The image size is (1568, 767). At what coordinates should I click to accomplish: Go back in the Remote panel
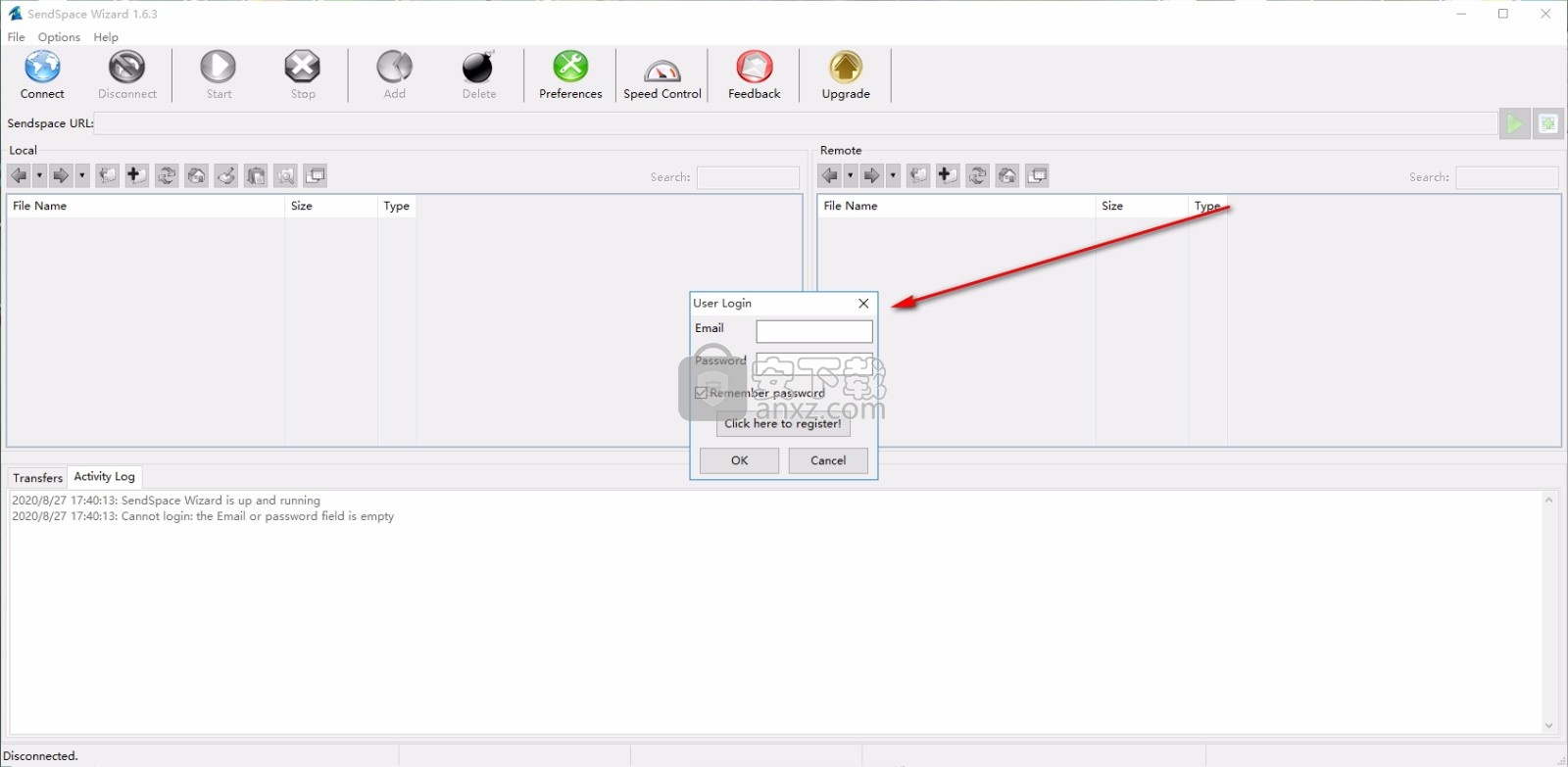[830, 175]
